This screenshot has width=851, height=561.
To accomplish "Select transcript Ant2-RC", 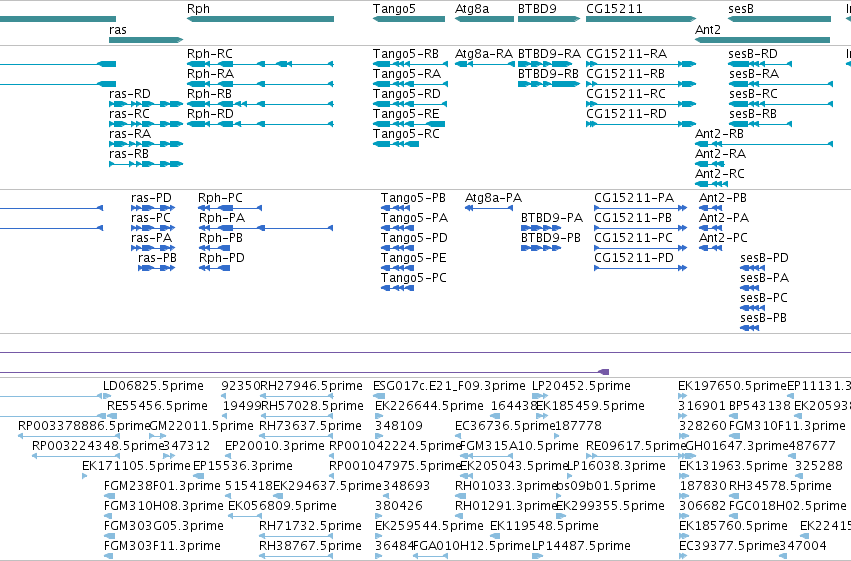I will [x=720, y=174].
